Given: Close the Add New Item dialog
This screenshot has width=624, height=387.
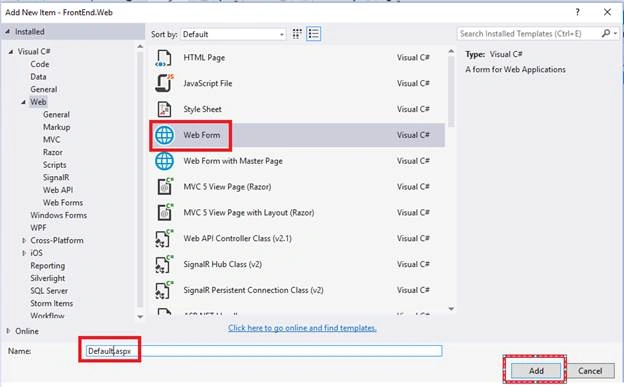Looking at the screenshot, I should point(607,12).
